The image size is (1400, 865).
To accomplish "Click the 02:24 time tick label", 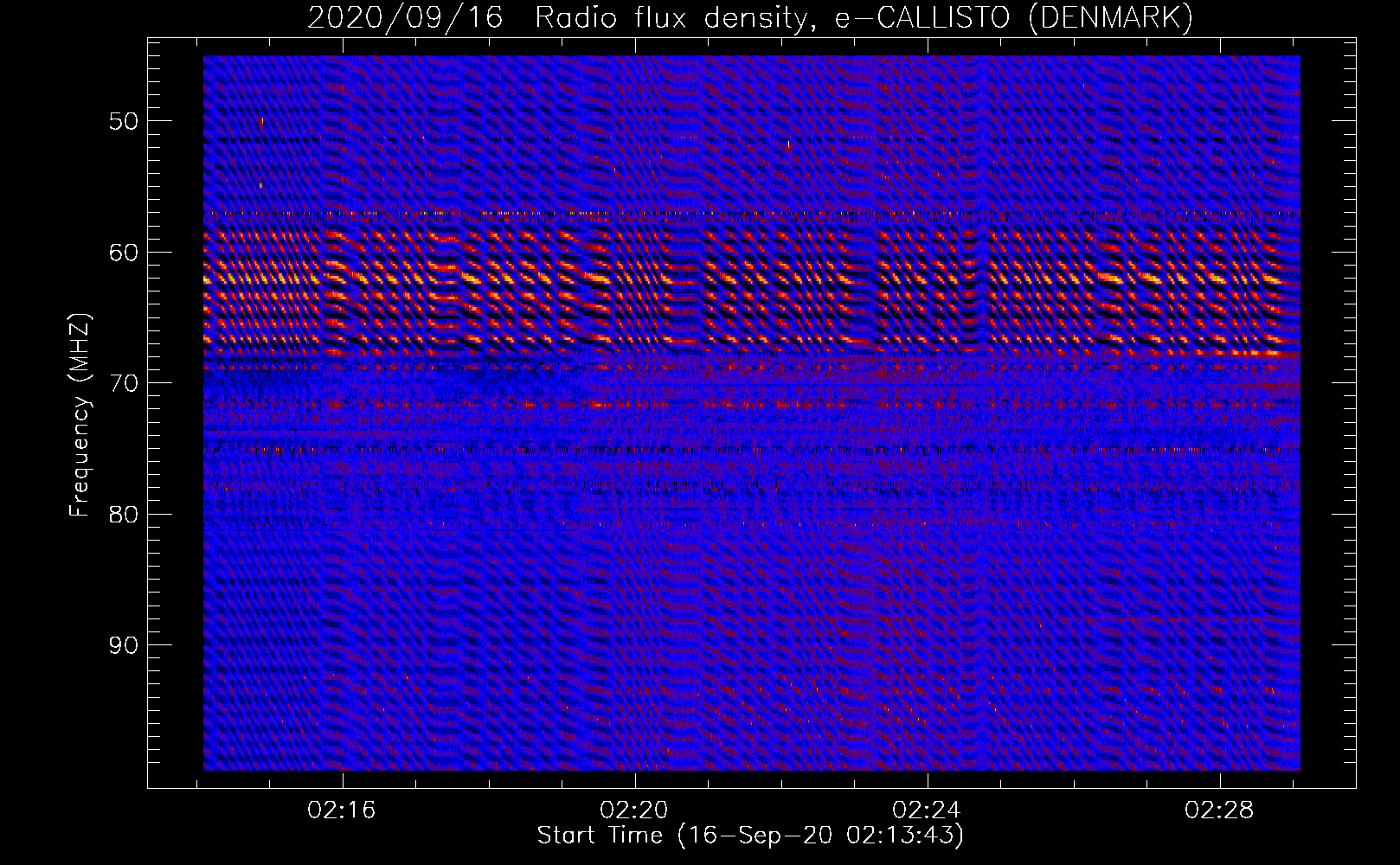I will [927, 811].
